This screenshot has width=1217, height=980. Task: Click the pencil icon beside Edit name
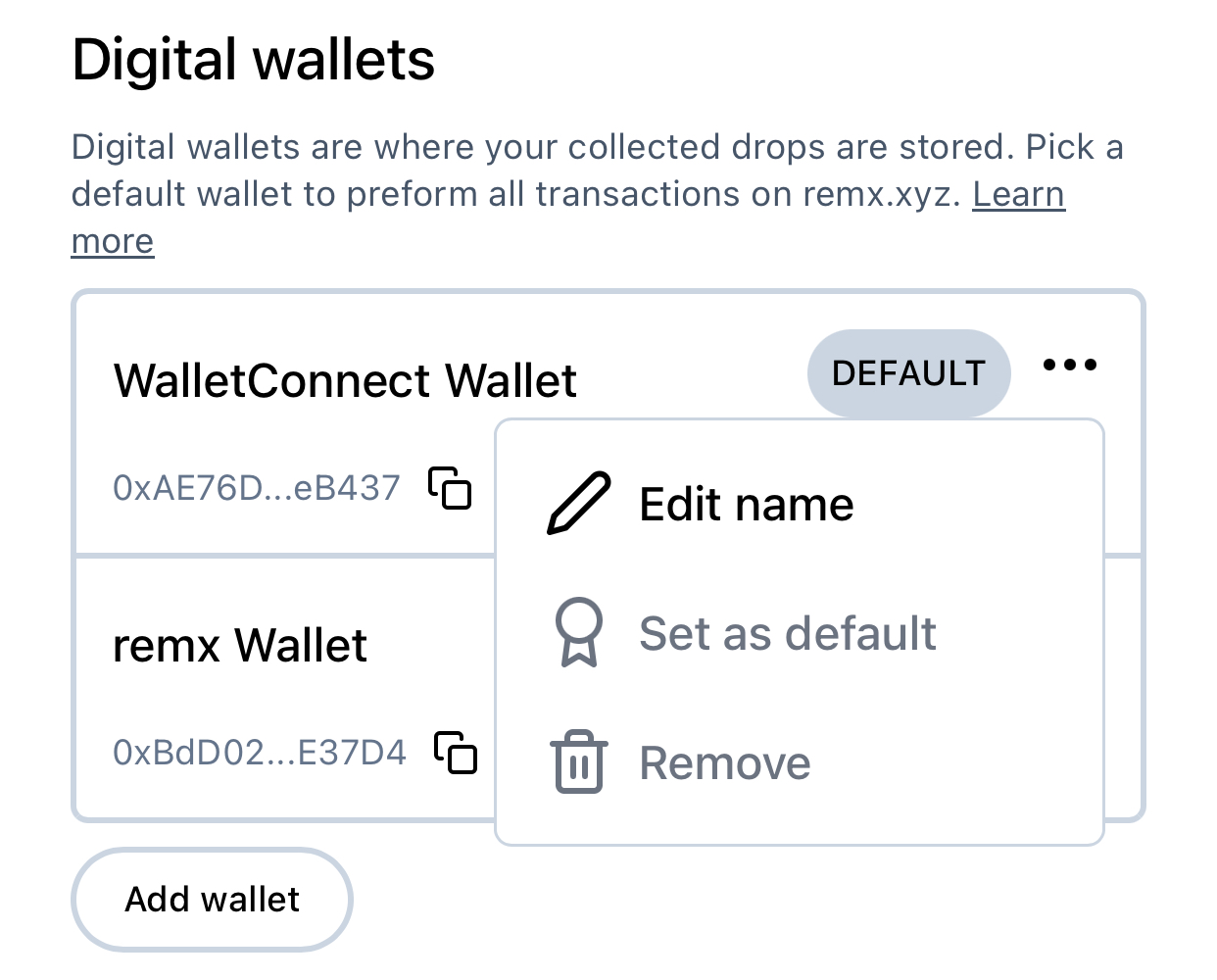pyautogui.click(x=578, y=504)
